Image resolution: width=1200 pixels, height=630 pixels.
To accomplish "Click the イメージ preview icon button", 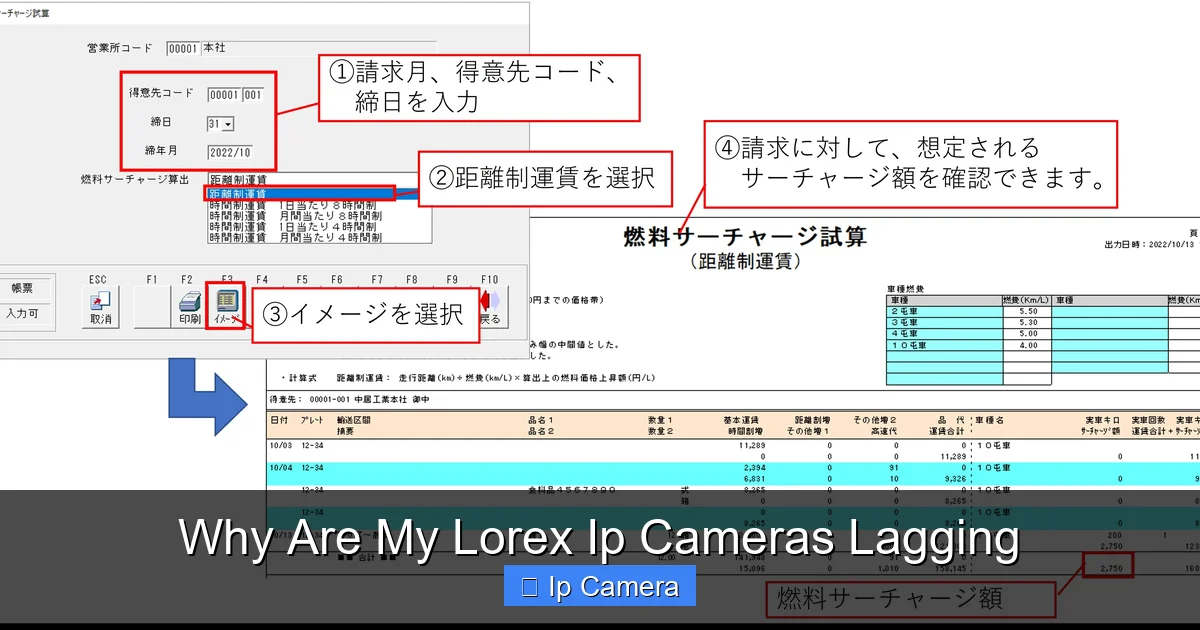I will (225, 307).
